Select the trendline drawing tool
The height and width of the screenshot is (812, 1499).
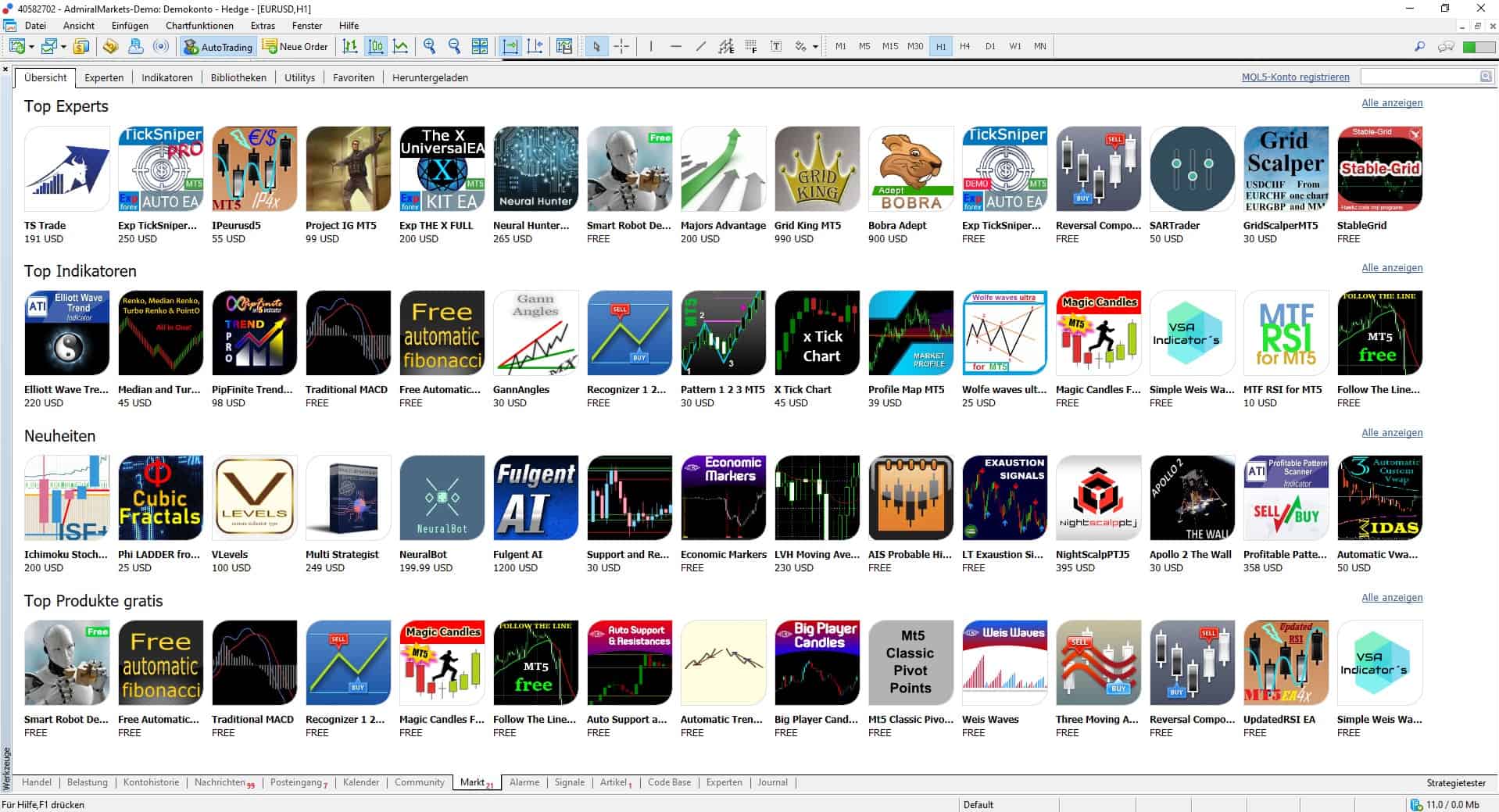click(701, 47)
